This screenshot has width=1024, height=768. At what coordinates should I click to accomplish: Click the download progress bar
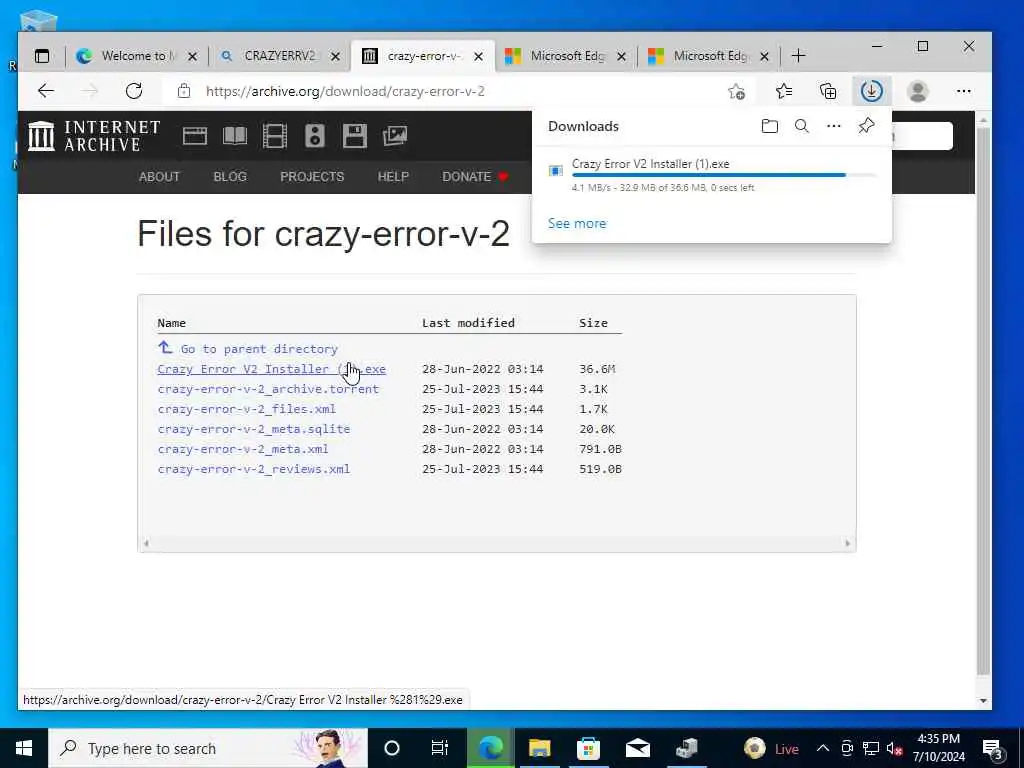click(724, 175)
